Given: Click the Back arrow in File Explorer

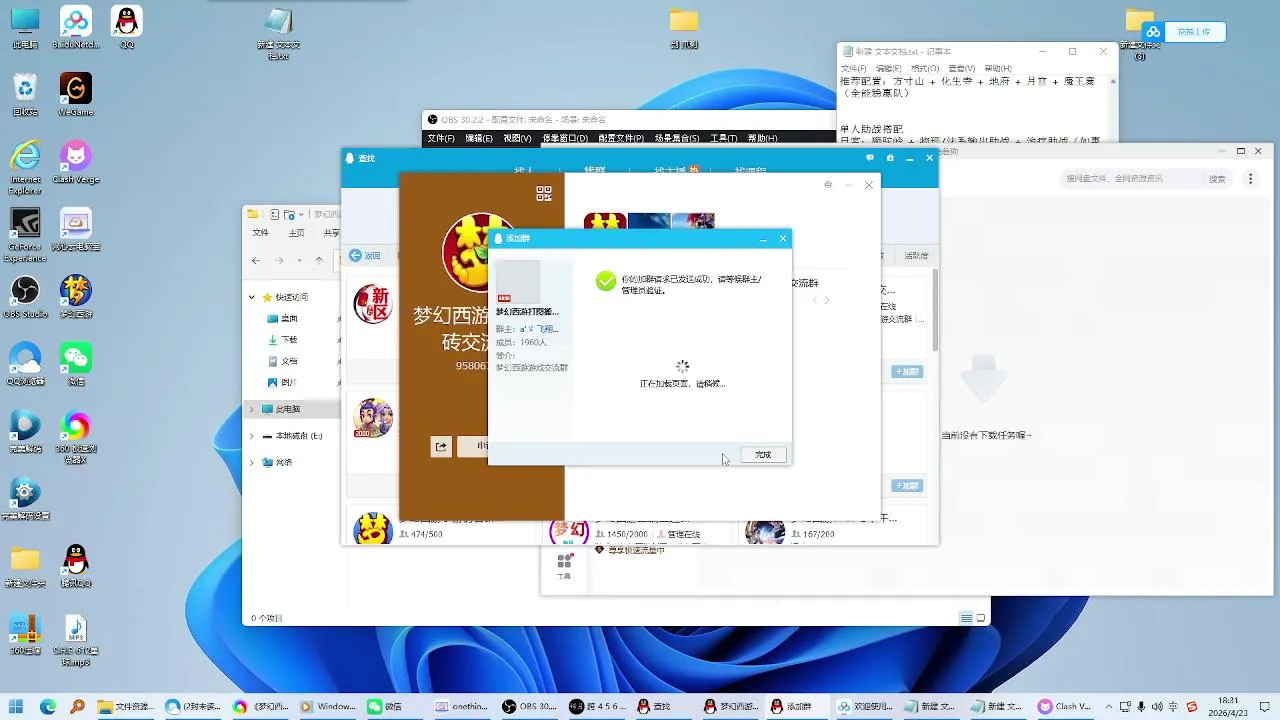Looking at the screenshot, I should pyautogui.click(x=257, y=261).
